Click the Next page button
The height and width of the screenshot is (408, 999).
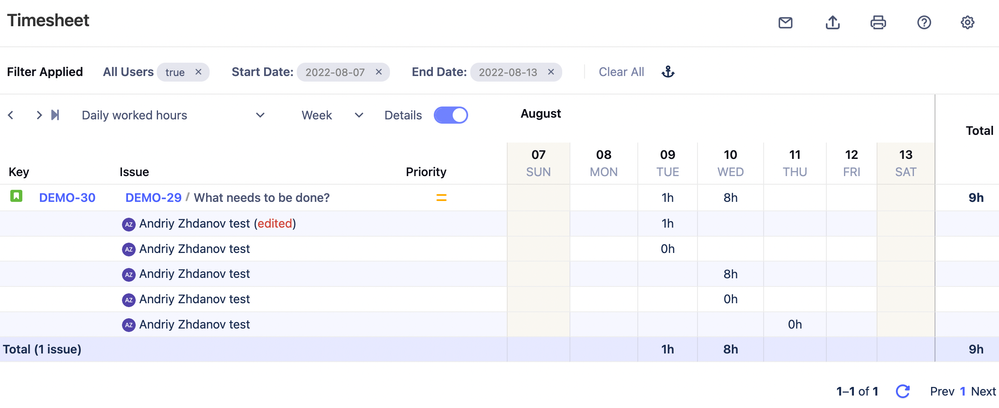(x=983, y=392)
